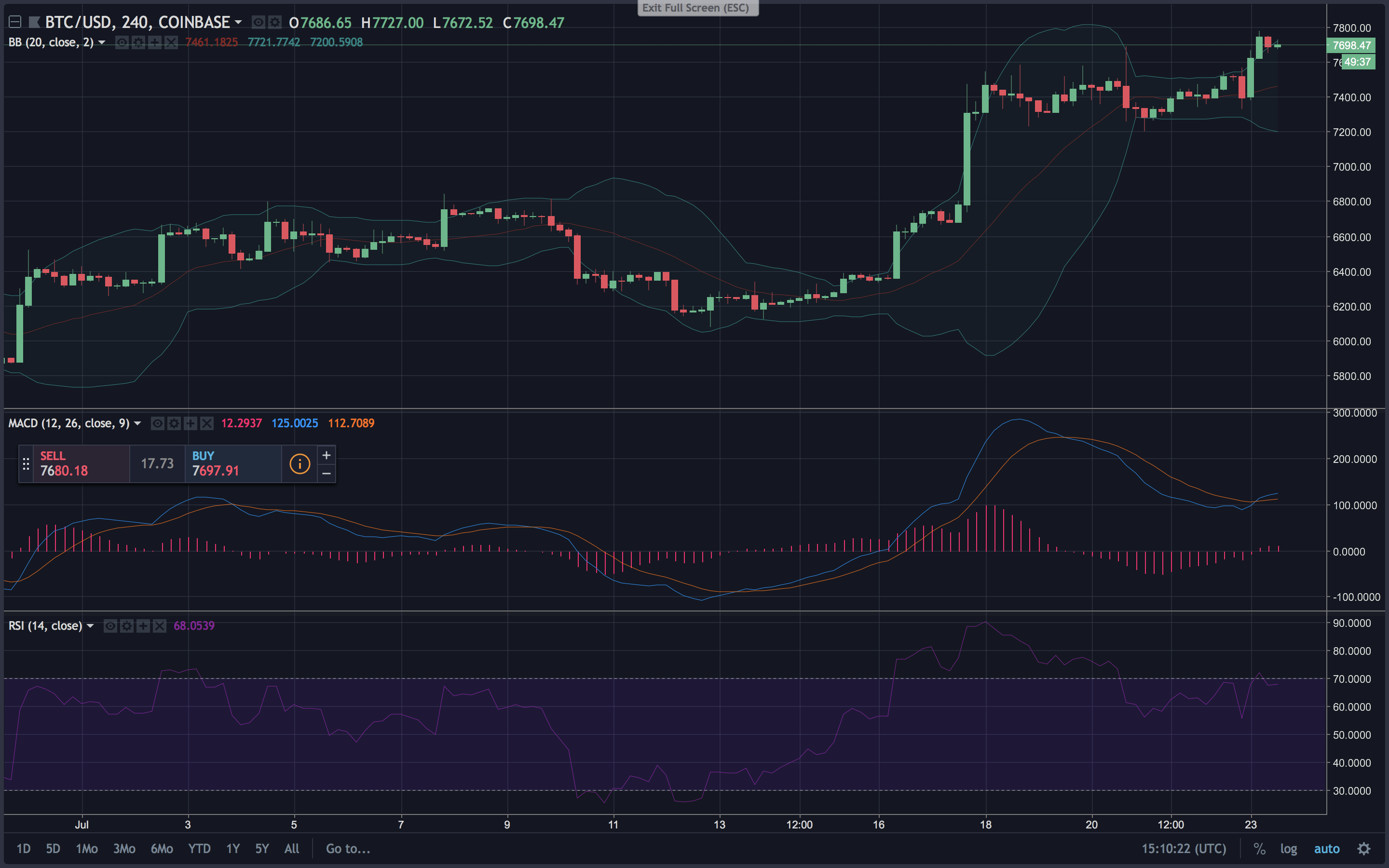Viewport: 1389px width, 868px height.
Task: Click current price label 7698.47 on price axis
Action: [x=1351, y=45]
